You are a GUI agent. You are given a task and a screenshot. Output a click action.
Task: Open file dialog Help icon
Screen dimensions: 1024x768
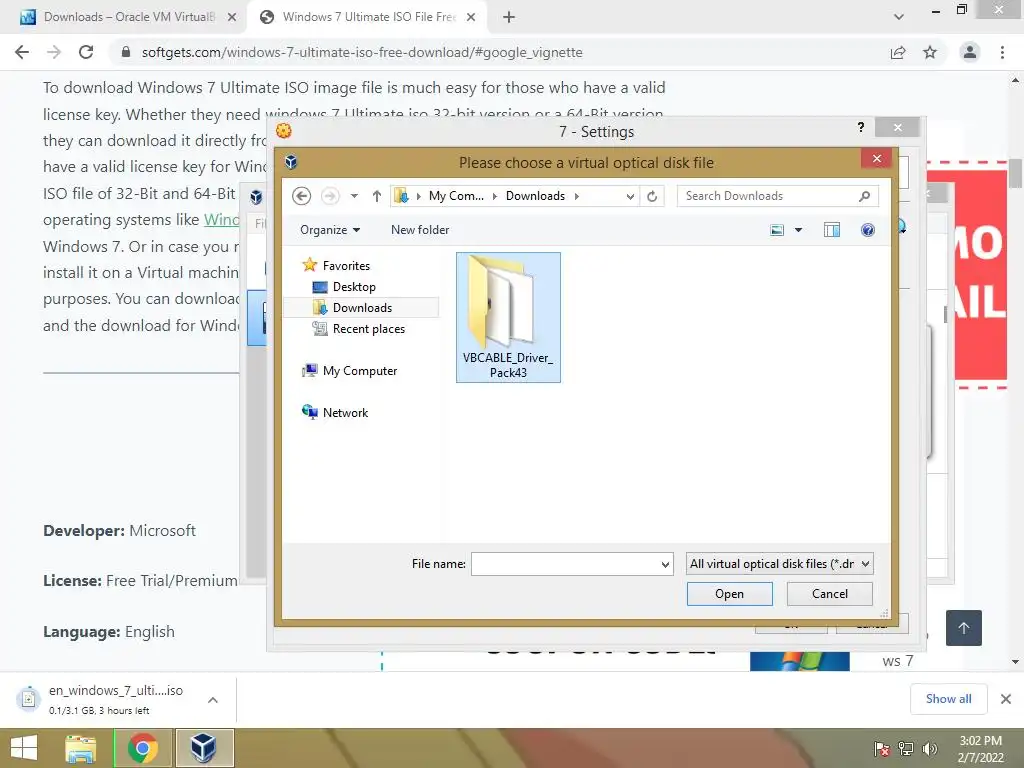tap(867, 230)
